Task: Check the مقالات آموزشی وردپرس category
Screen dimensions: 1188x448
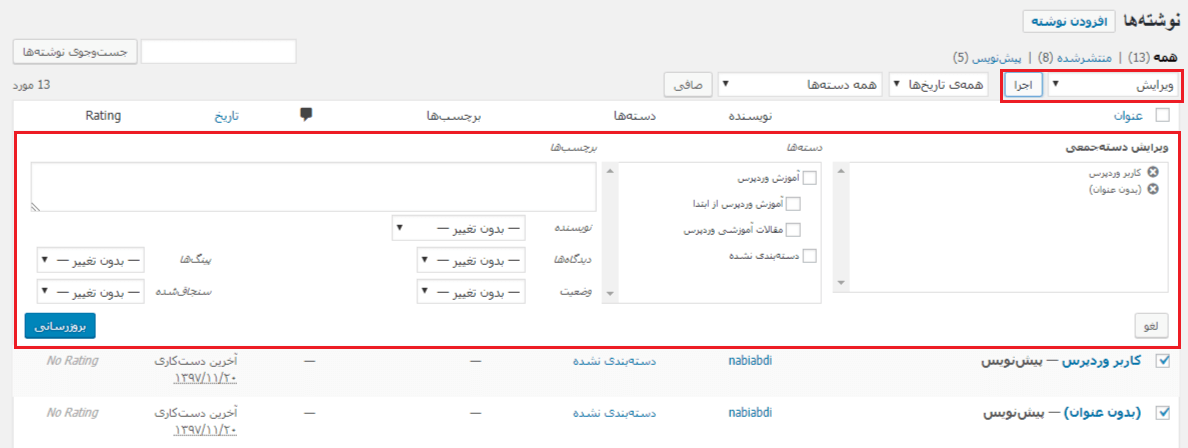Action: click(x=793, y=230)
